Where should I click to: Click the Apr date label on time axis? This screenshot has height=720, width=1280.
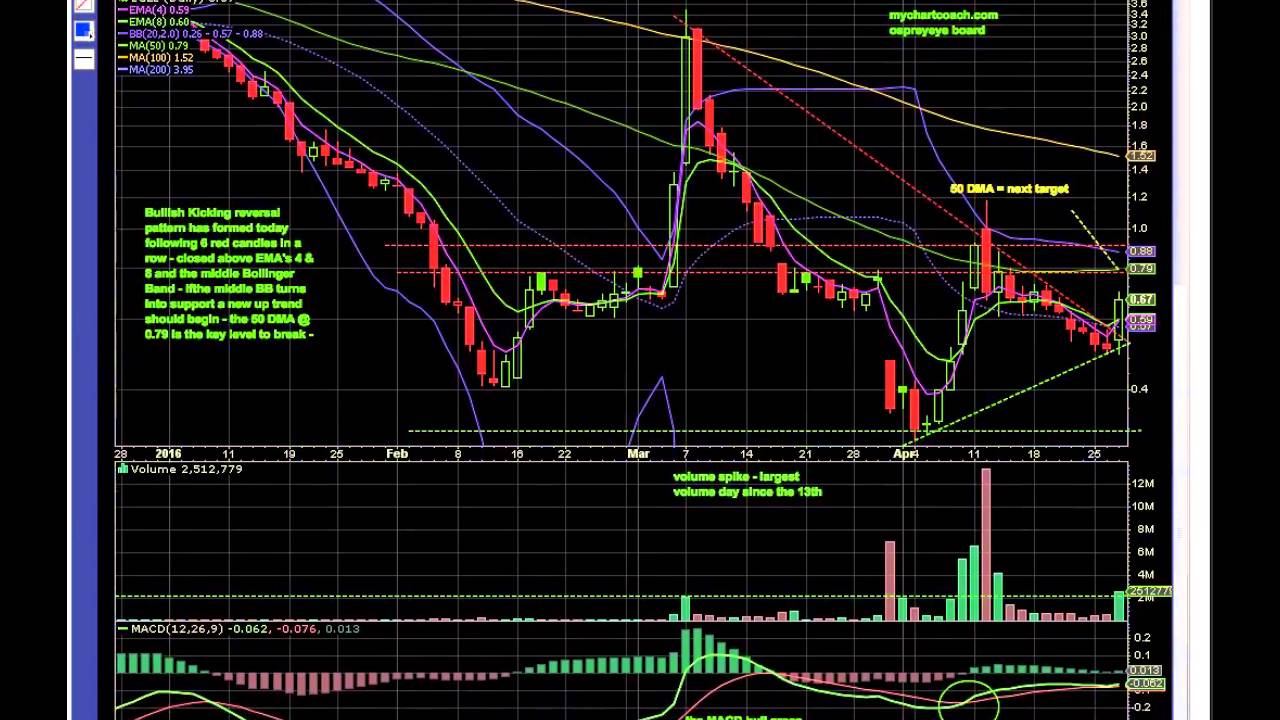pos(905,454)
